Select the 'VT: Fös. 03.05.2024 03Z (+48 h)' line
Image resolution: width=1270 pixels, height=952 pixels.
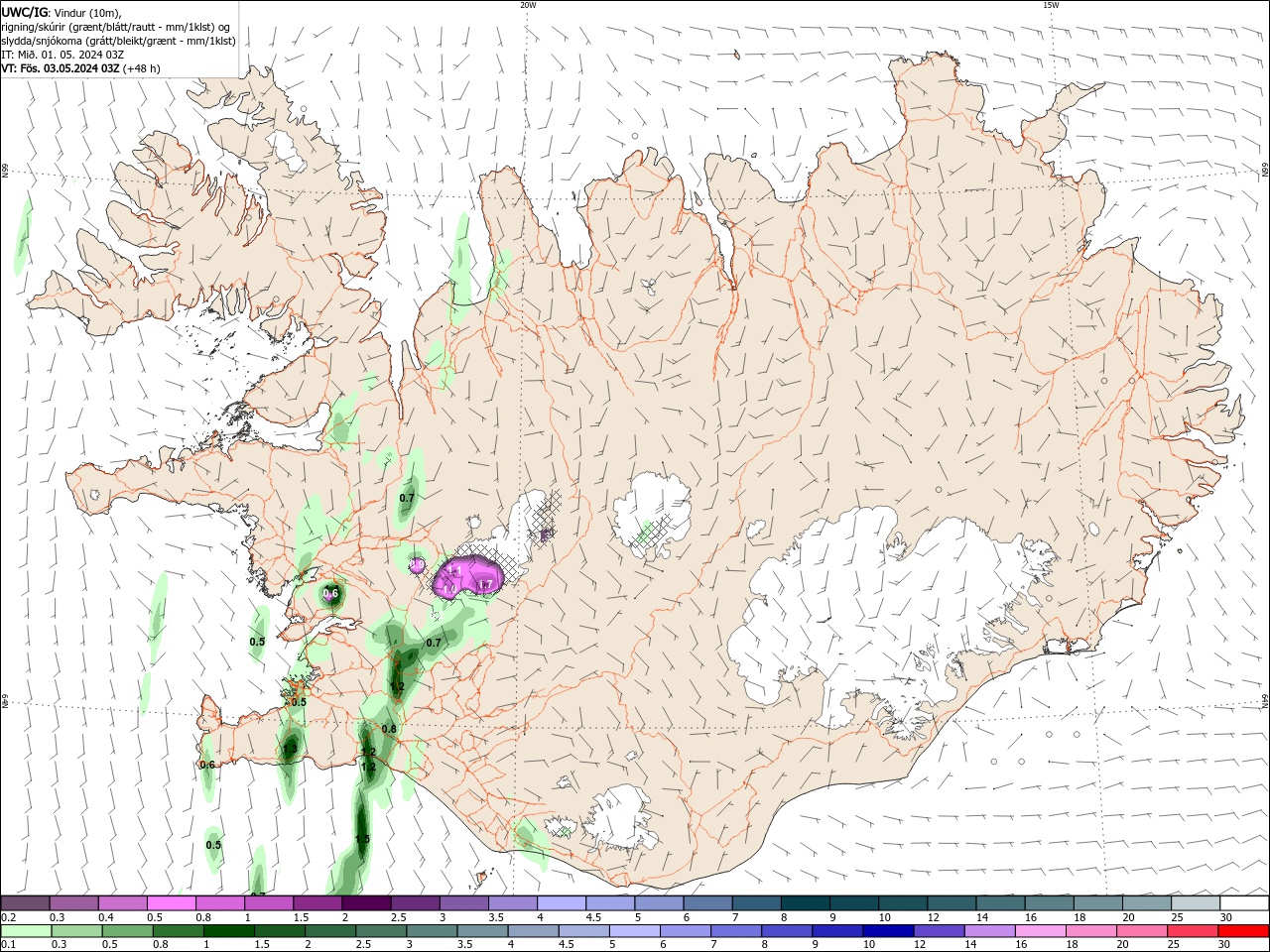(80, 68)
